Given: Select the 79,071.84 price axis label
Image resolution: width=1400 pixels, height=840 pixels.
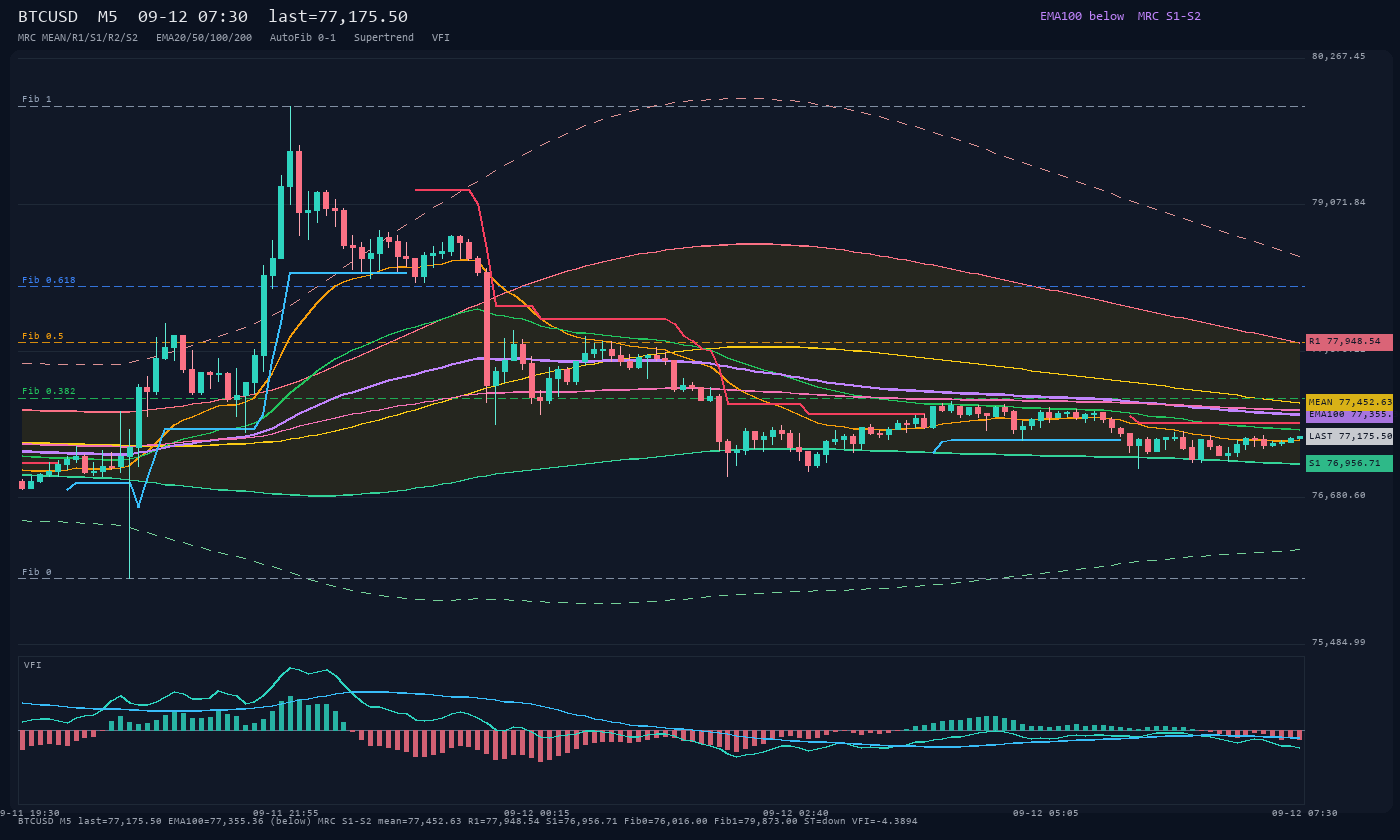Looking at the screenshot, I should (1338, 202).
